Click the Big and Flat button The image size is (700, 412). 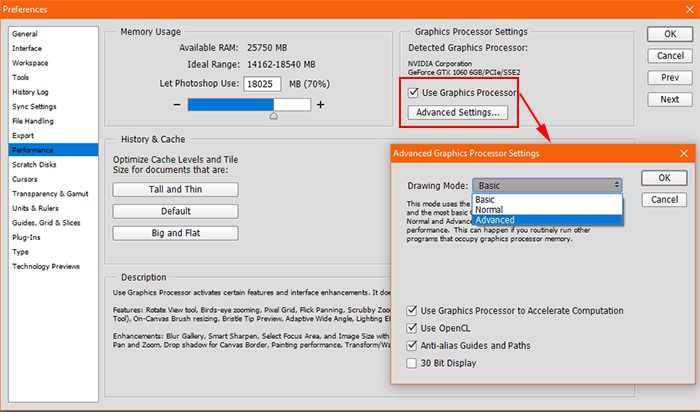click(x=175, y=233)
